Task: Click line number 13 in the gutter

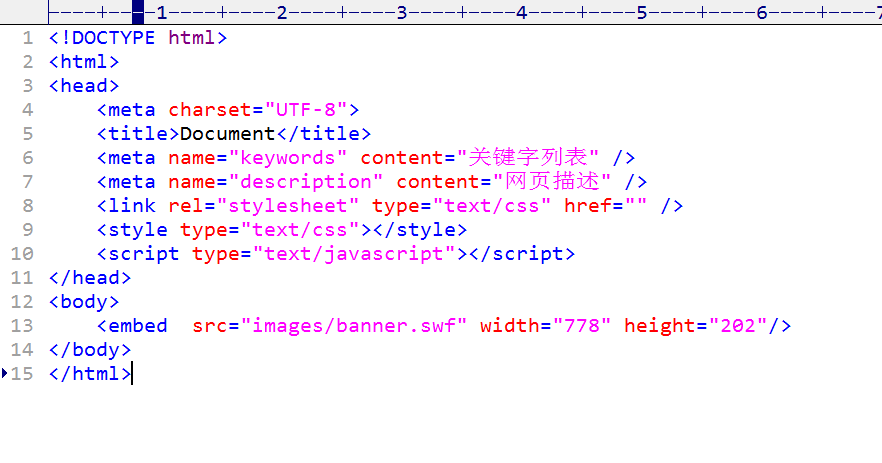Action: tap(22, 326)
